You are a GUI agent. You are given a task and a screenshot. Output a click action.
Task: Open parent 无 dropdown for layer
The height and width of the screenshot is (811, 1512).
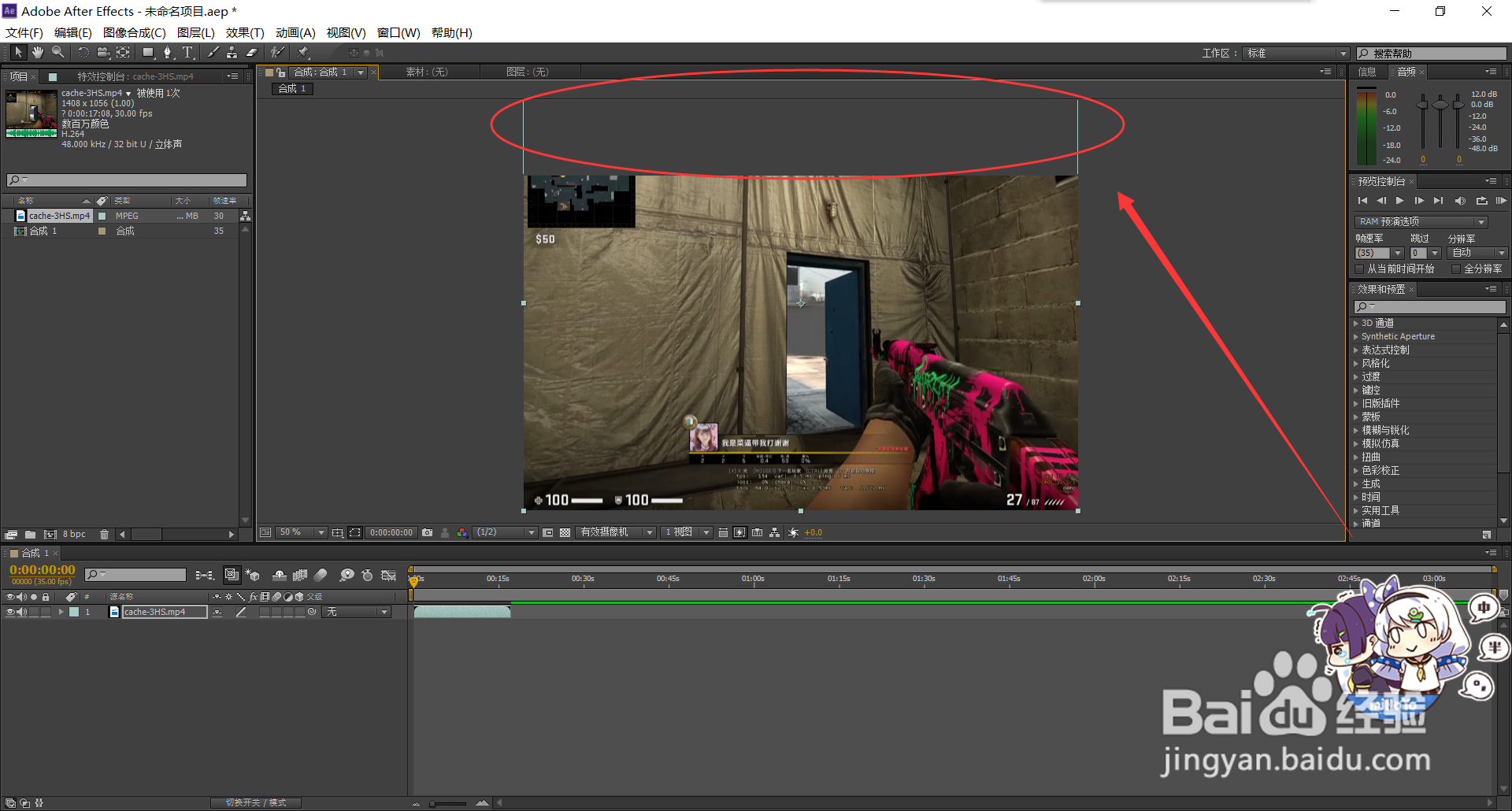(x=358, y=612)
